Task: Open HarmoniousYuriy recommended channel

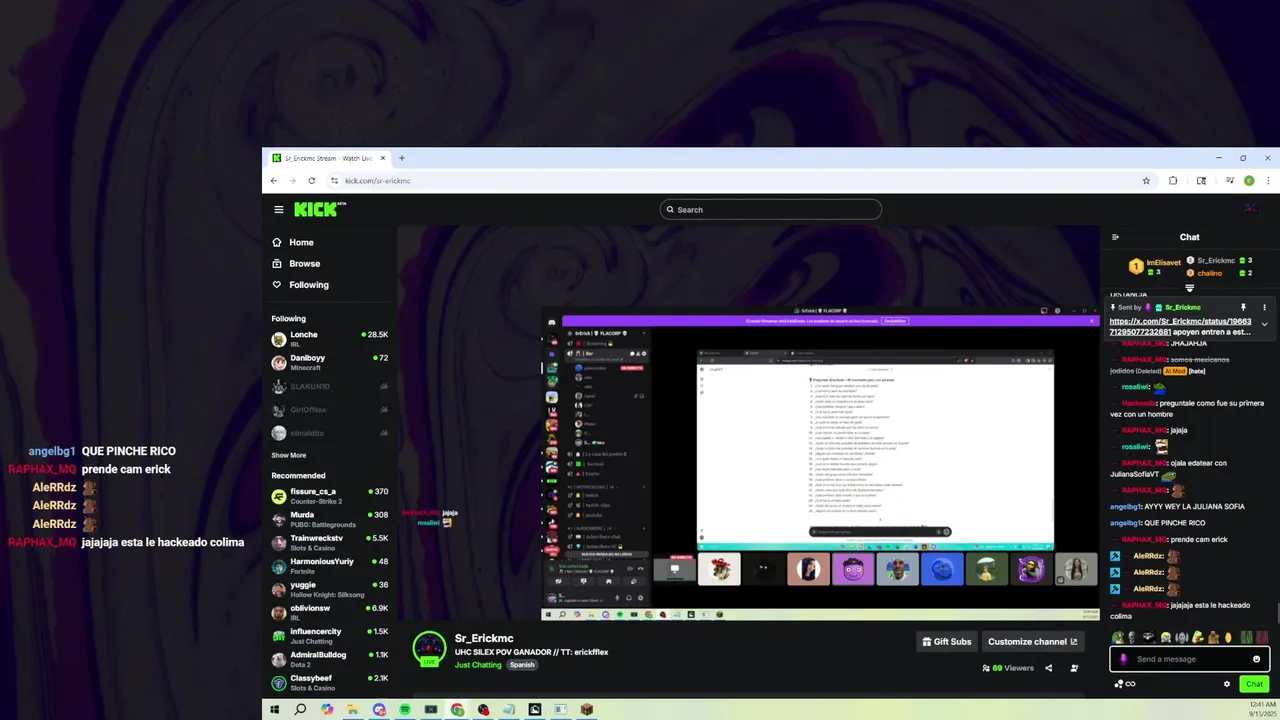Action: (x=330, y=566)
